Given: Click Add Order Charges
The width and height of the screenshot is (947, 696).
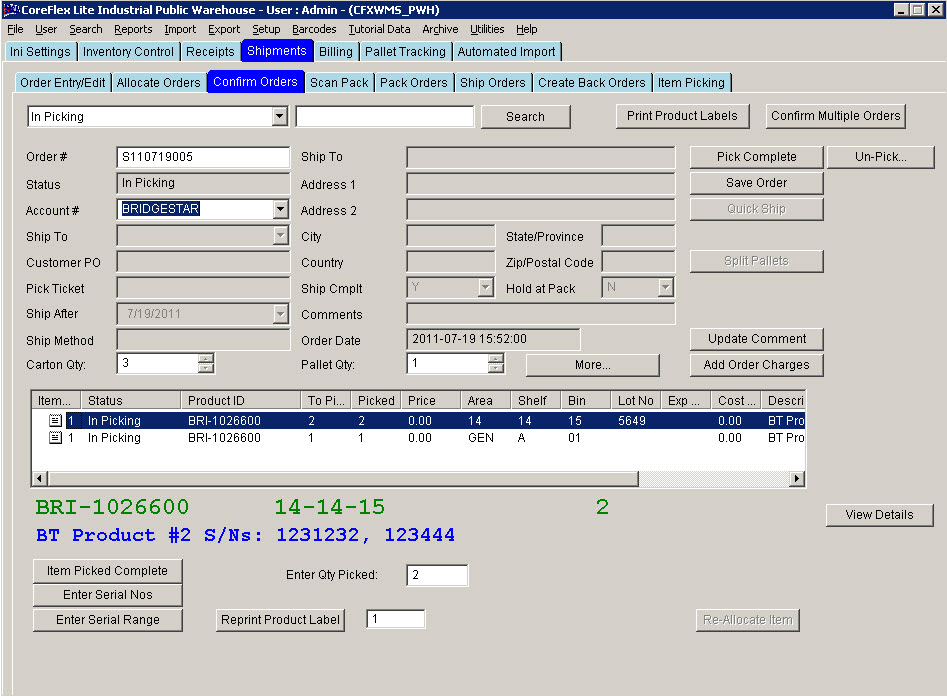Looking at the screenshot, I should (x=757, y=365).
